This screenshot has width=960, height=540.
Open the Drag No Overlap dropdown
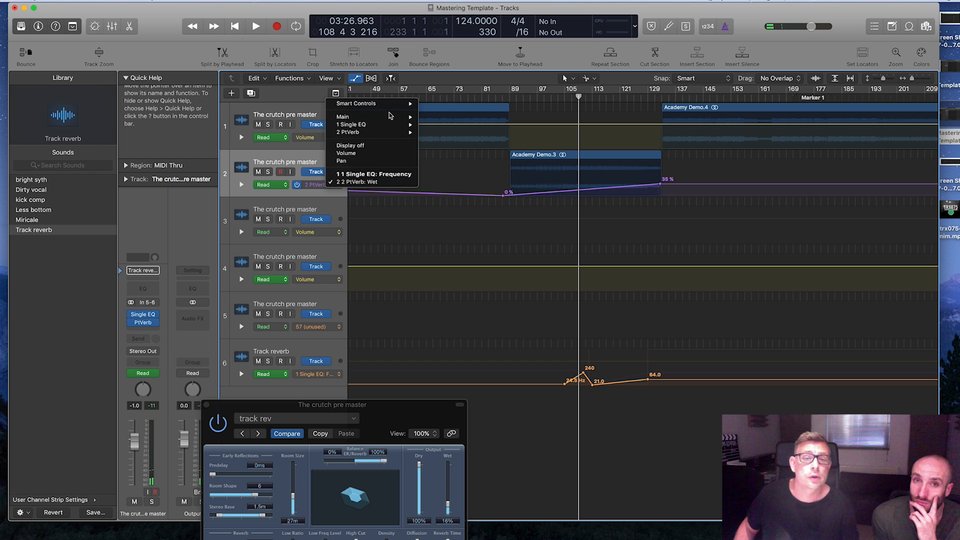tap(780, 78)
